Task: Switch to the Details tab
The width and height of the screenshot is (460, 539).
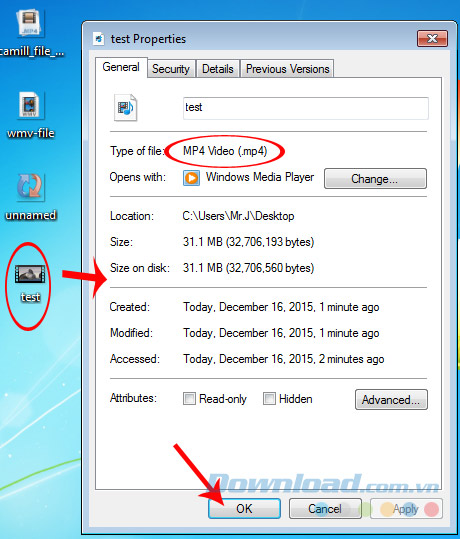Action: tap(218, 69)
